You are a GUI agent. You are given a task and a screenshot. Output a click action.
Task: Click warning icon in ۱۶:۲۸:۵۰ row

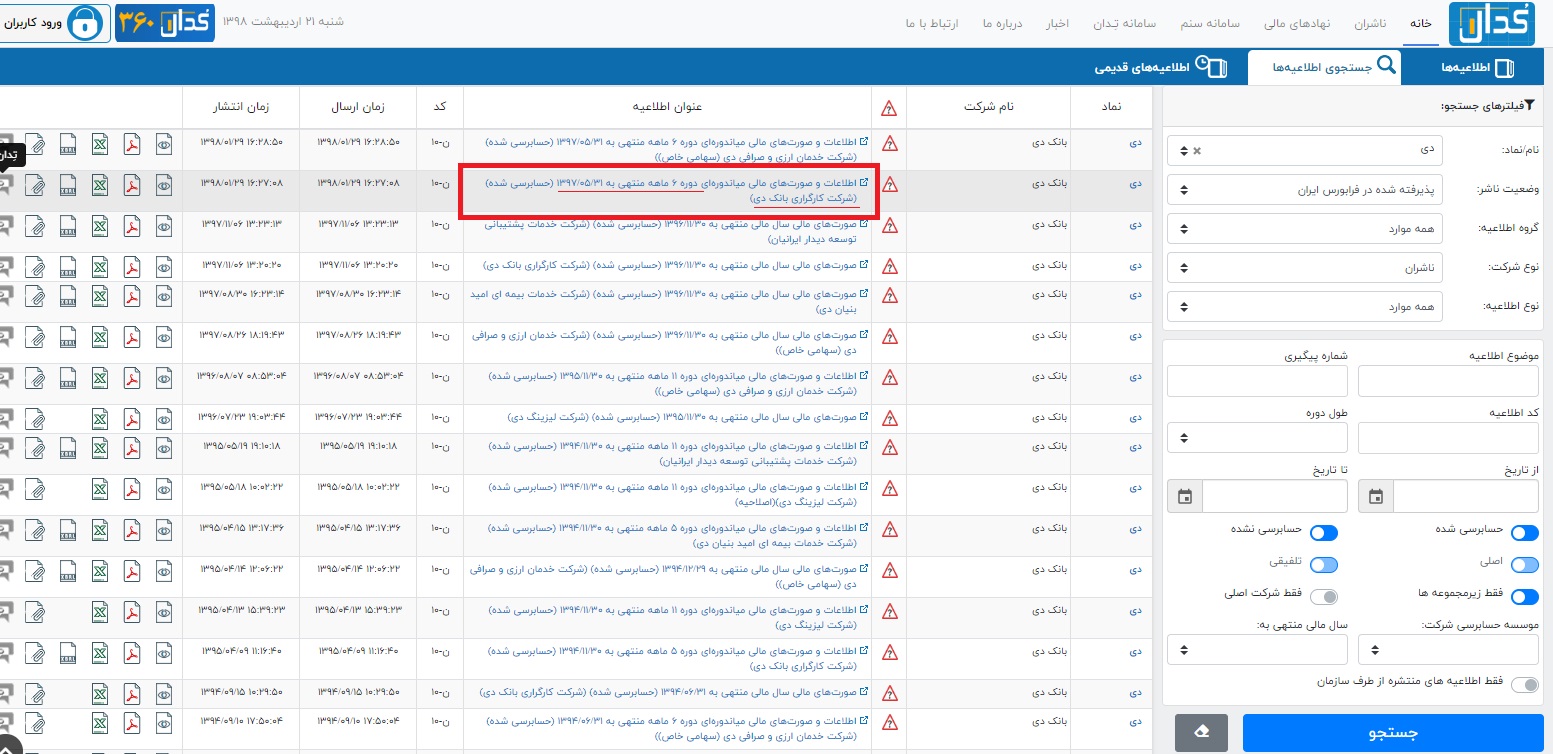889,144
